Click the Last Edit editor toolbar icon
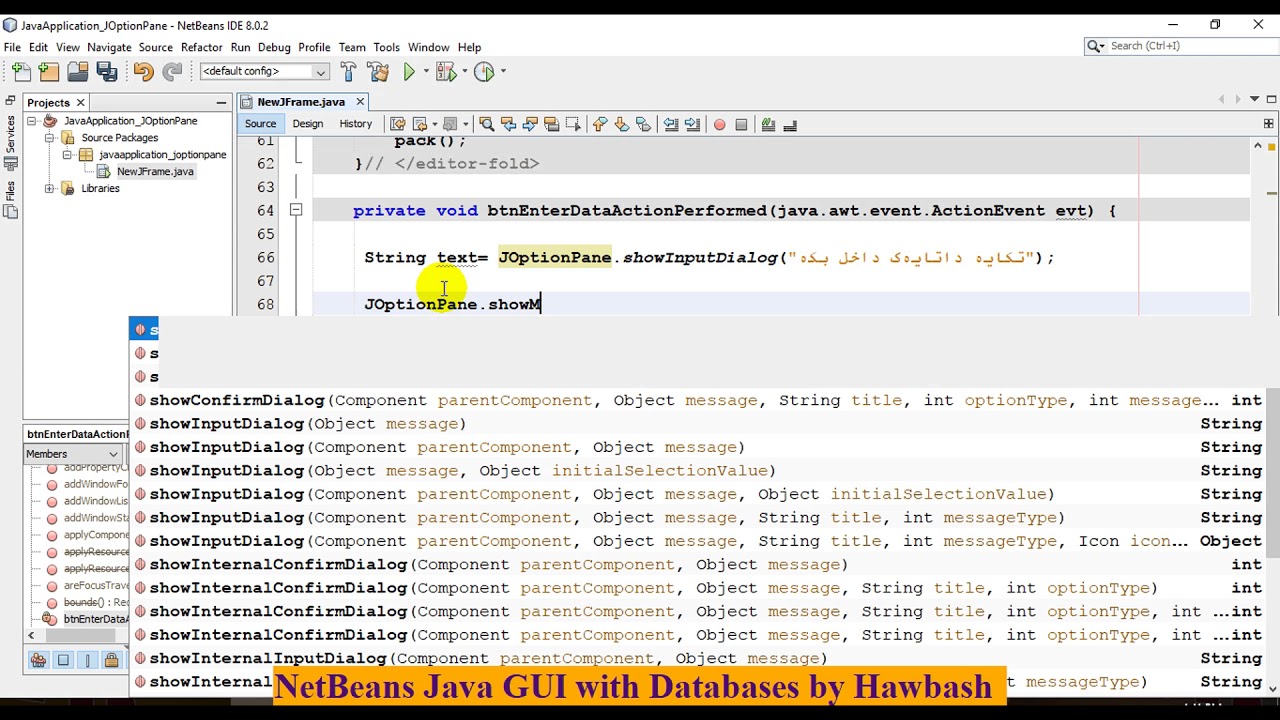1280x720 pixels. [x=398, y=125]
